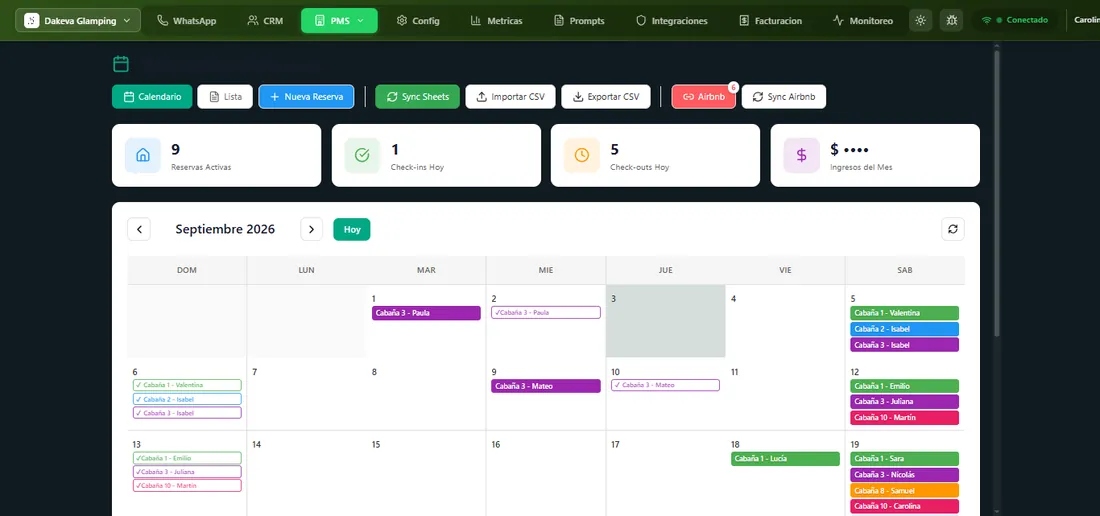This screenshot has height=516, width=1100.
Task: Open checked Cabaña 3 - Isabel on day 6
Action: 187,413
